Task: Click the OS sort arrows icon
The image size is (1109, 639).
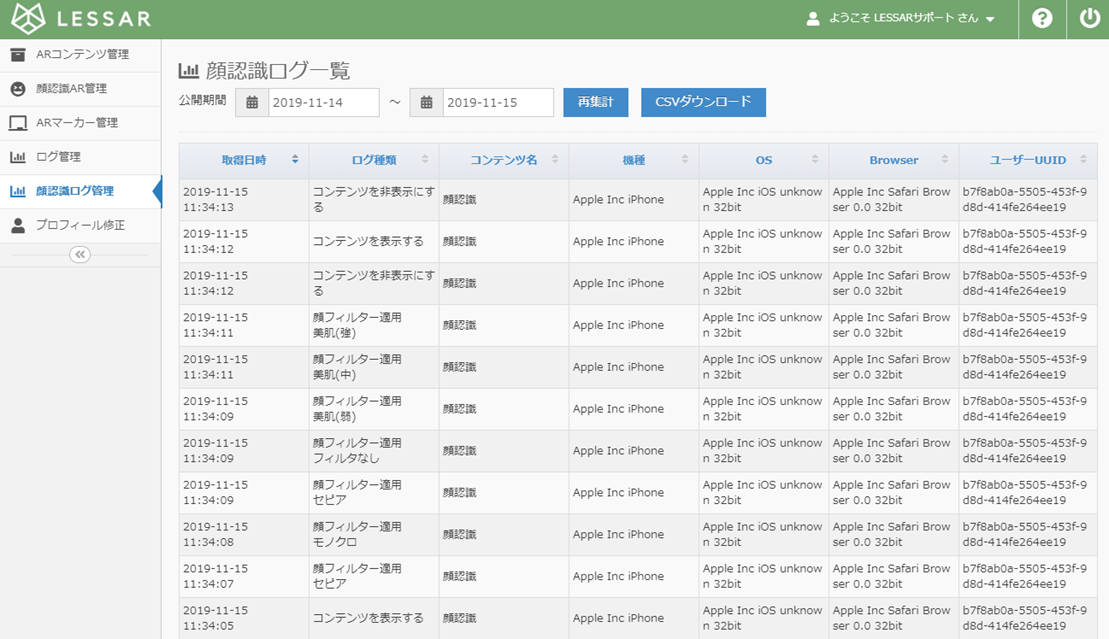Action: (815, 160)
